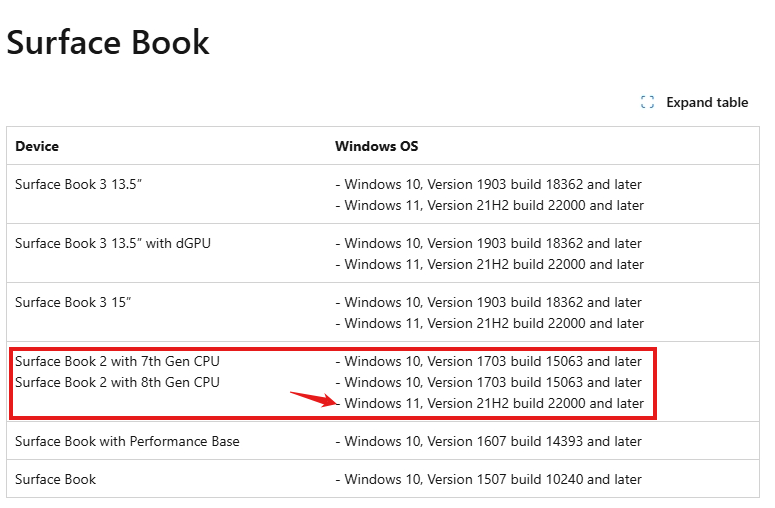The height and width of the screenshot is (508, 775).
Task: Click Surface Book 2 with 7th Gen CPU
Action: click(x=117, y=361)
